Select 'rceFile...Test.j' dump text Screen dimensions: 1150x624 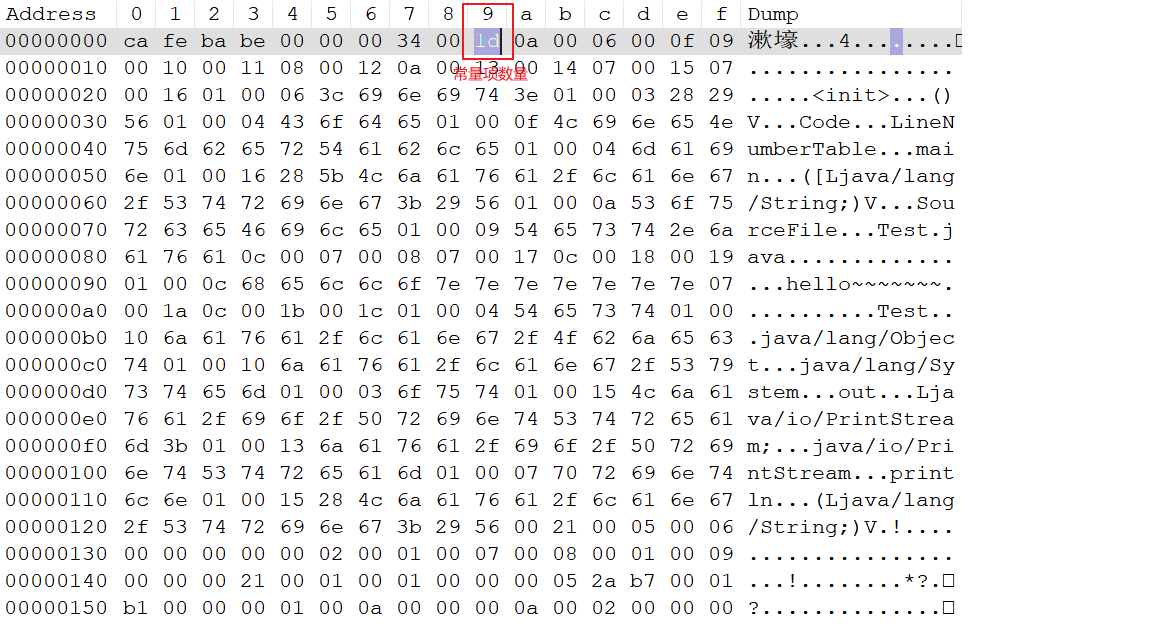[850, 230]
